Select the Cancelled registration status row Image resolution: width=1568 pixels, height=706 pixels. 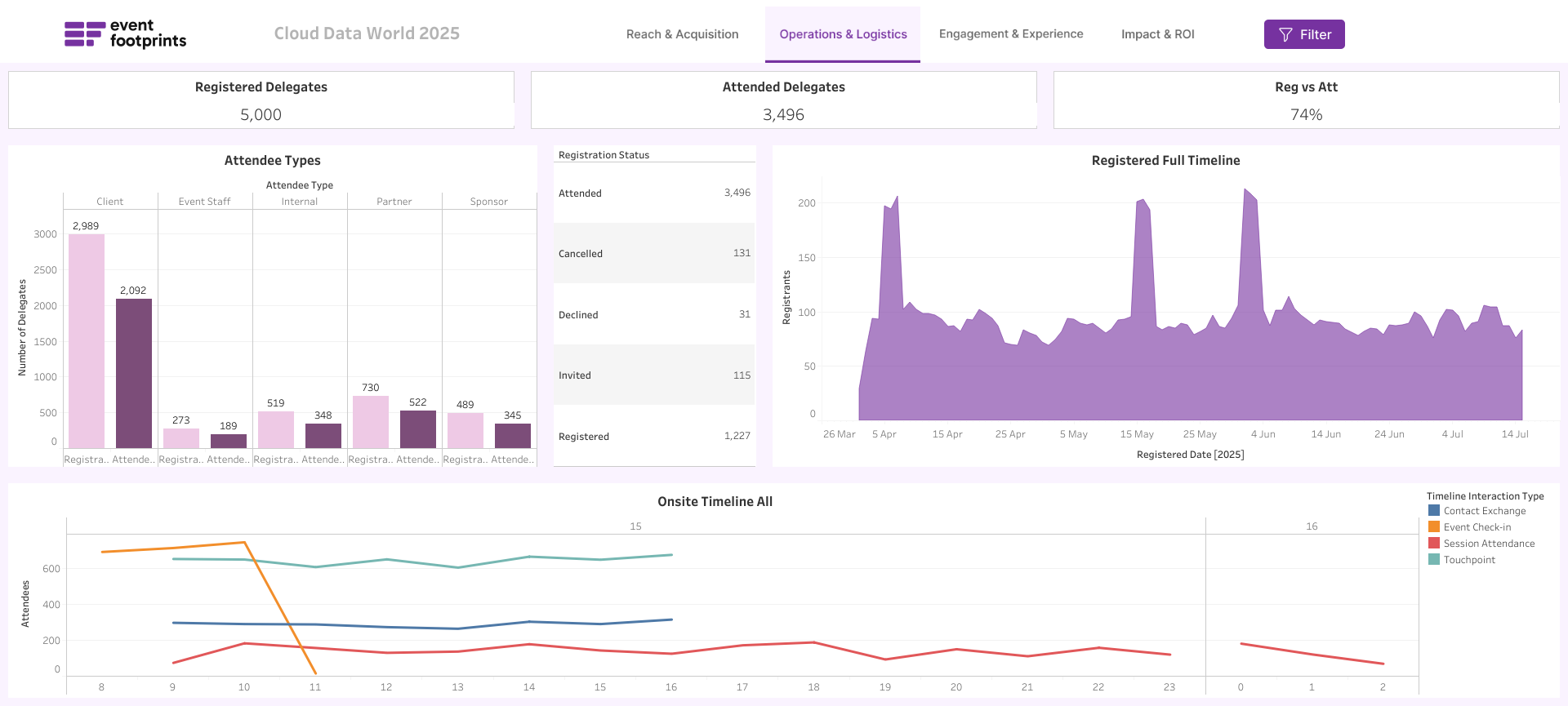(653, 254)
